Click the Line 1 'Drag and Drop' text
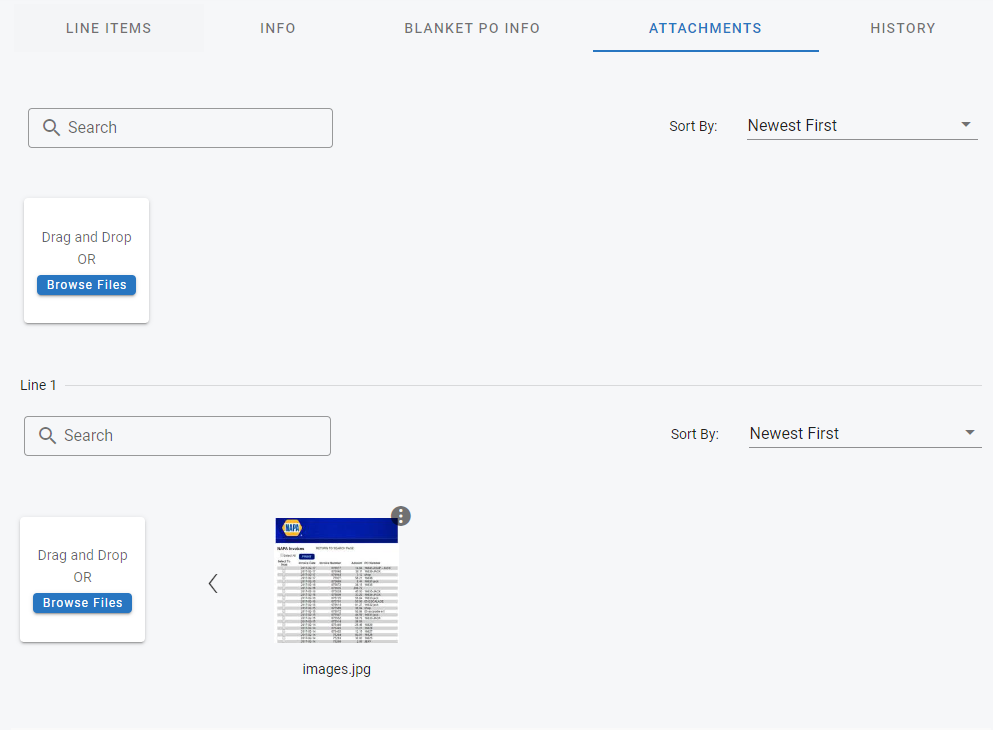993x730 pixels. click(x=82, y=555)
